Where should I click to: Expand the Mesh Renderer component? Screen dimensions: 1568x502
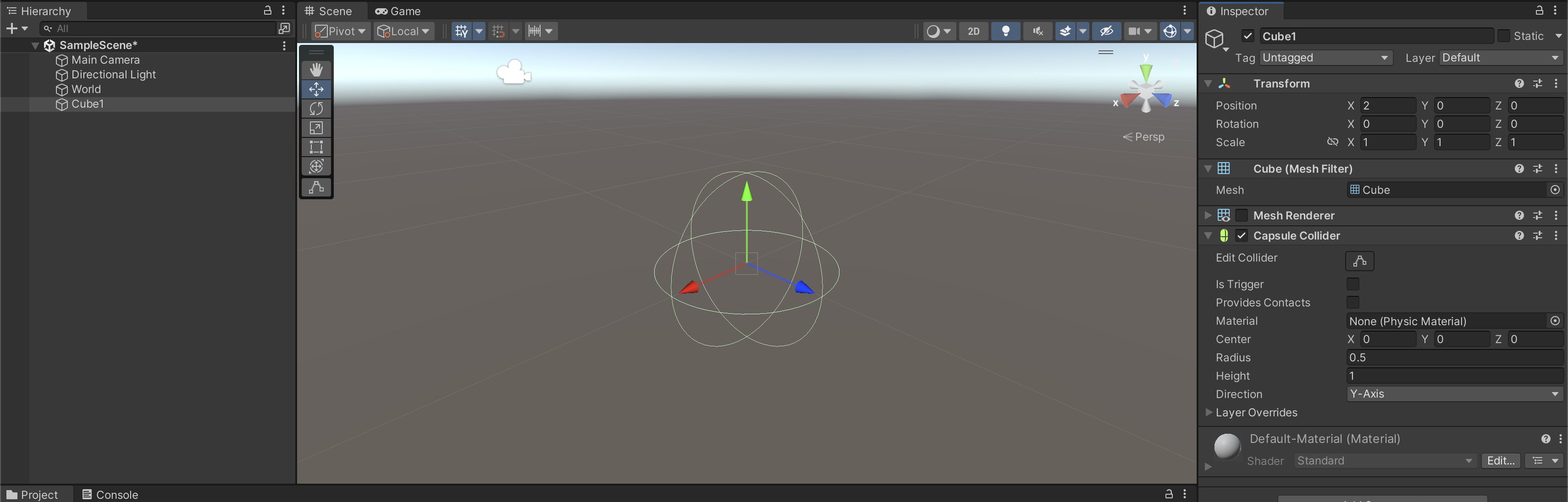1208,216
